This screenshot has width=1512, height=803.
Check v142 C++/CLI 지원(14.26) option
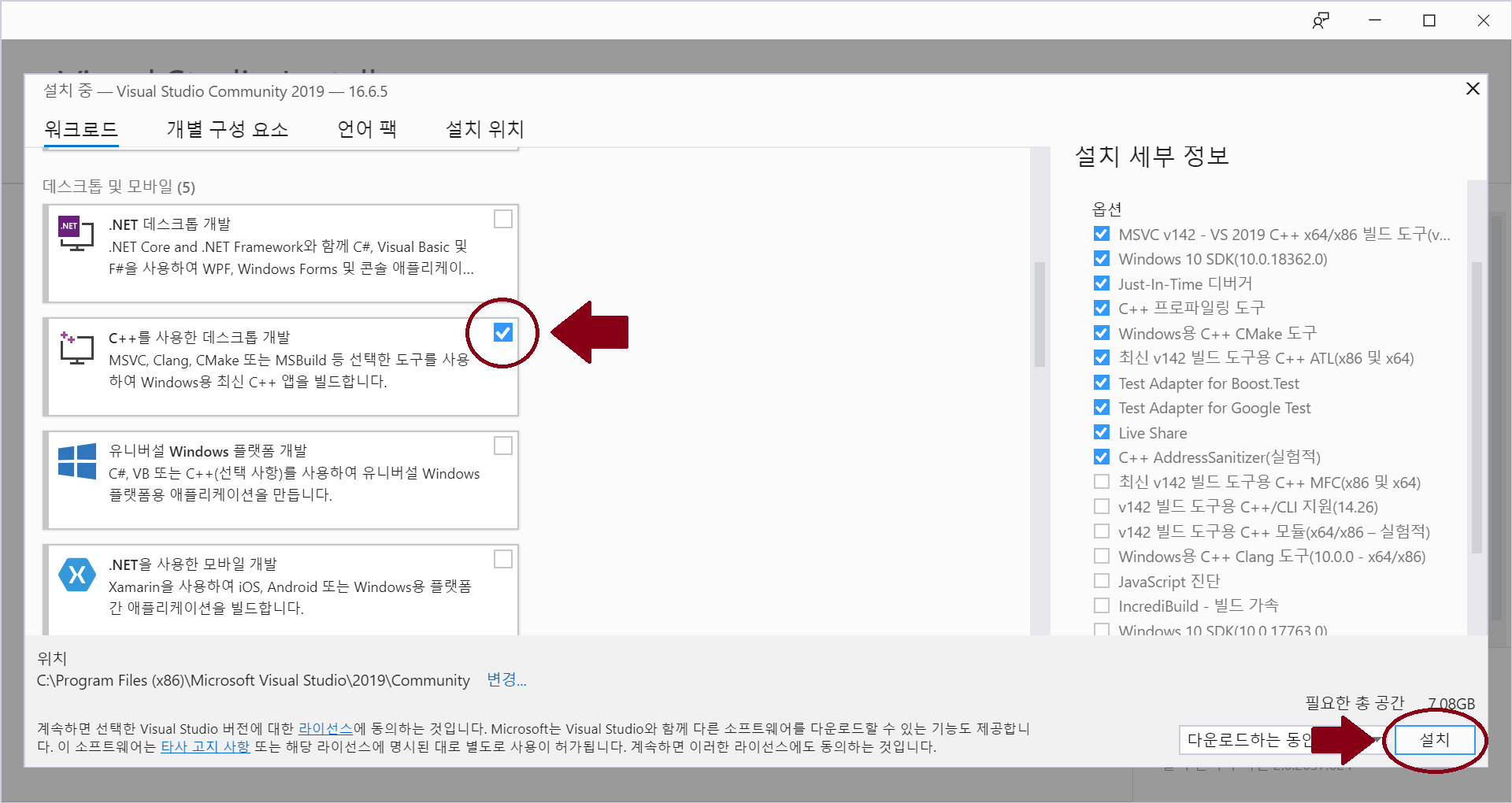coord(1102,506)
